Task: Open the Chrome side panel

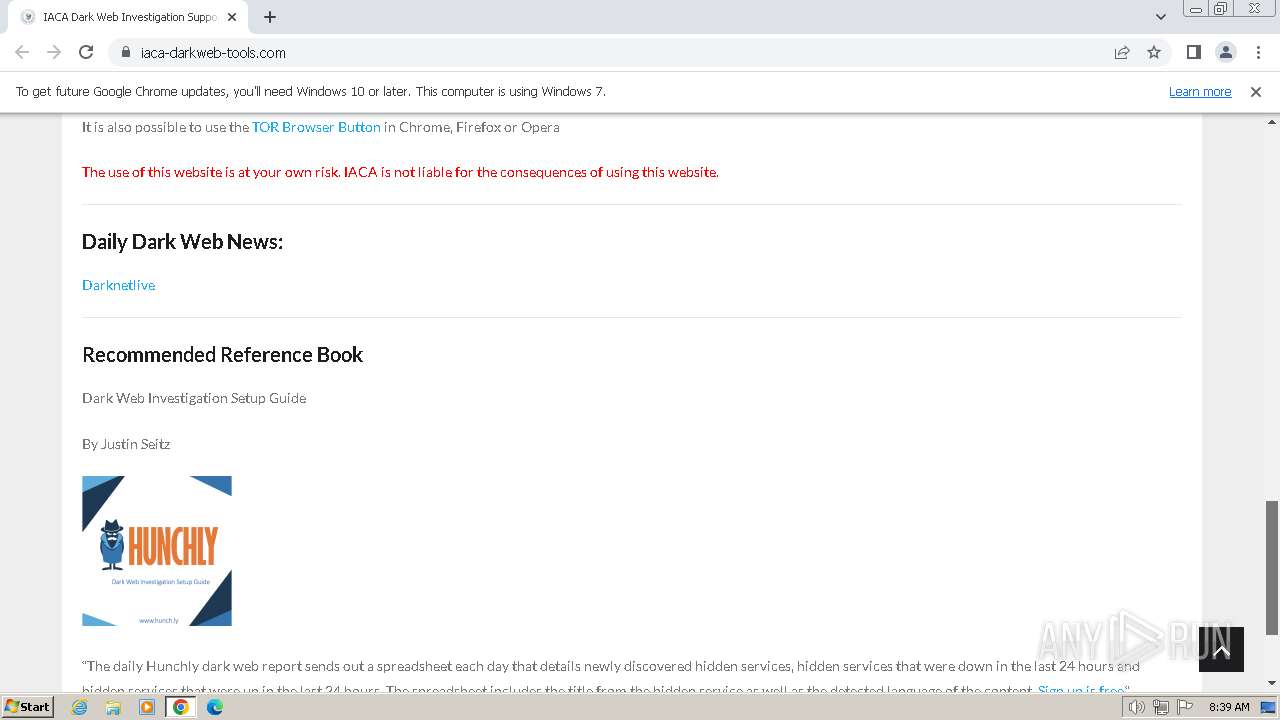Action: [x=1193, y=52]
